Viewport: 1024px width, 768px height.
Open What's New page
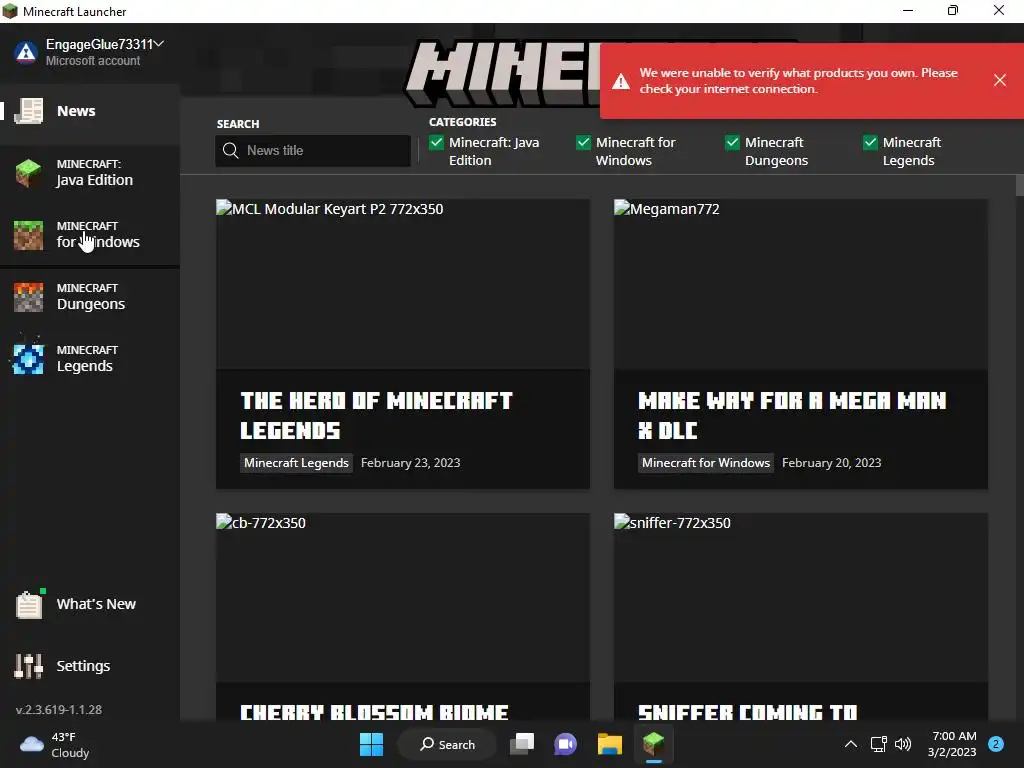click(90, 604)
